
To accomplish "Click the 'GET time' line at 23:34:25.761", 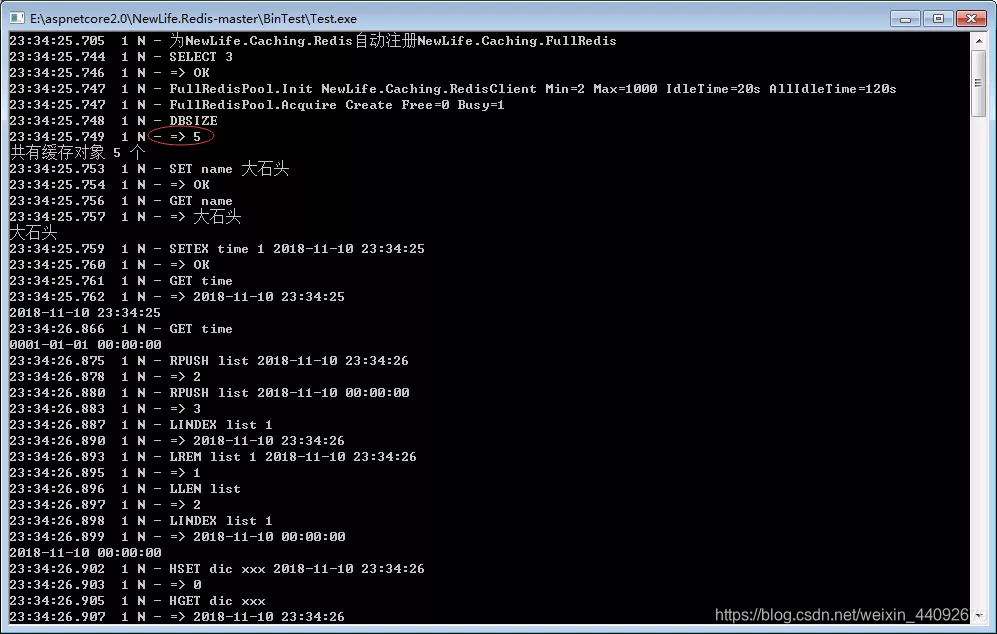I will click(x=121, y=280).
